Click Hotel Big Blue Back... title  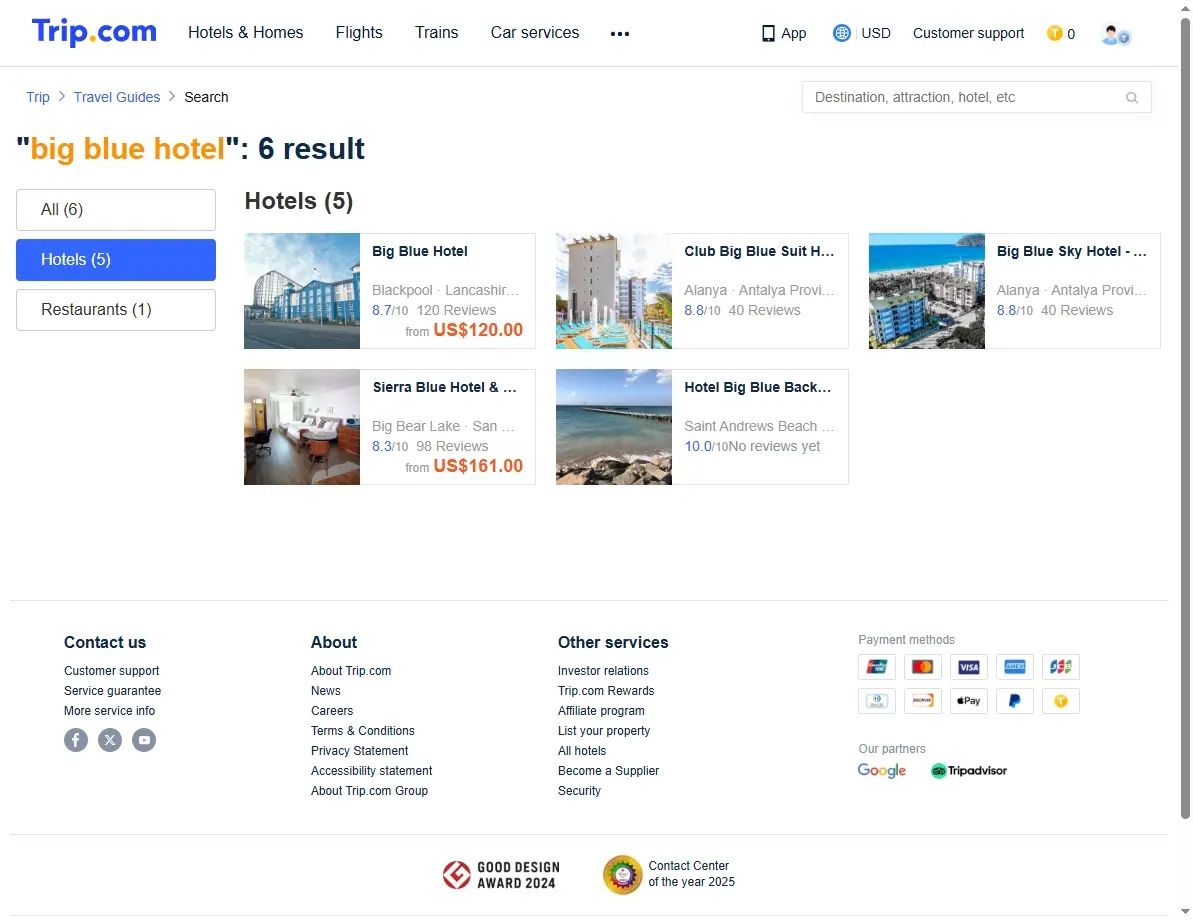[758, 388]
